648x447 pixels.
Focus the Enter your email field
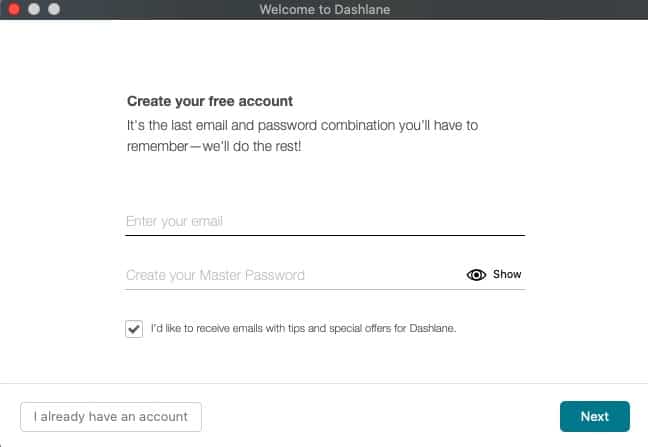325,221
